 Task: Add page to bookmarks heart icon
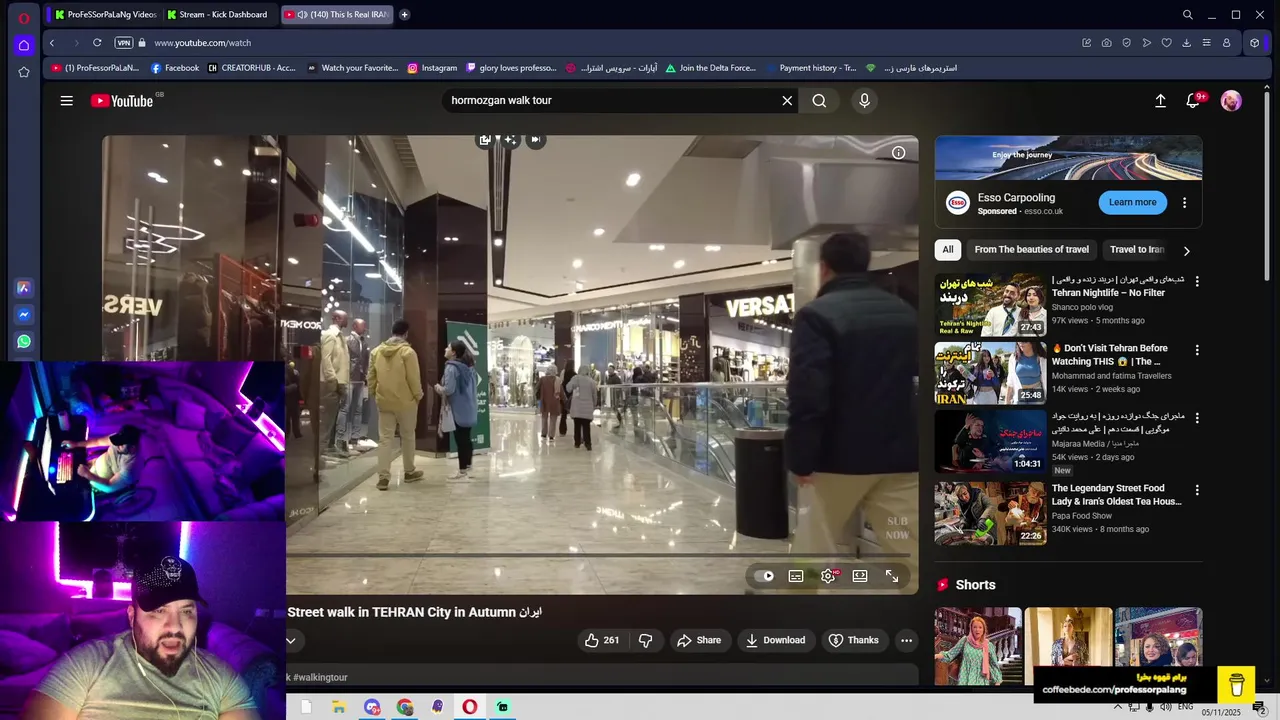click(1166, 43)
